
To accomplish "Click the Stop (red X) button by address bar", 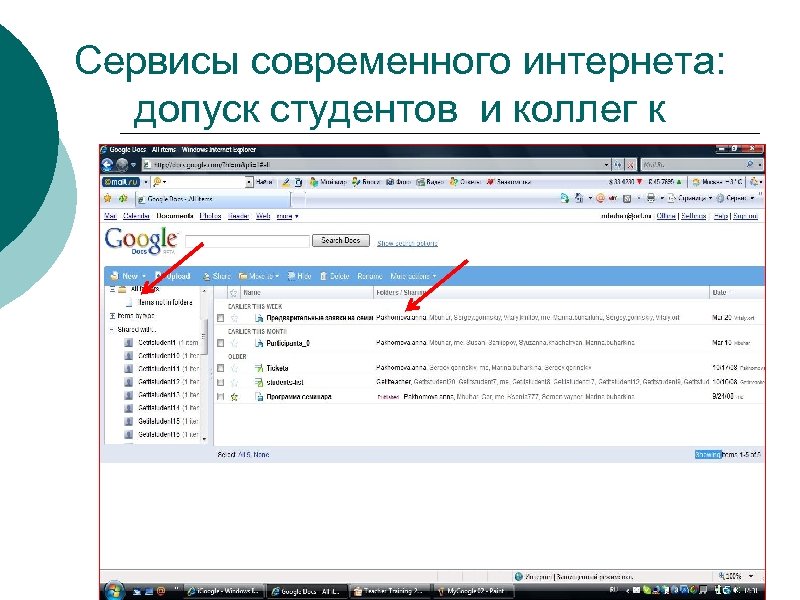I will [x=631, y=165].
